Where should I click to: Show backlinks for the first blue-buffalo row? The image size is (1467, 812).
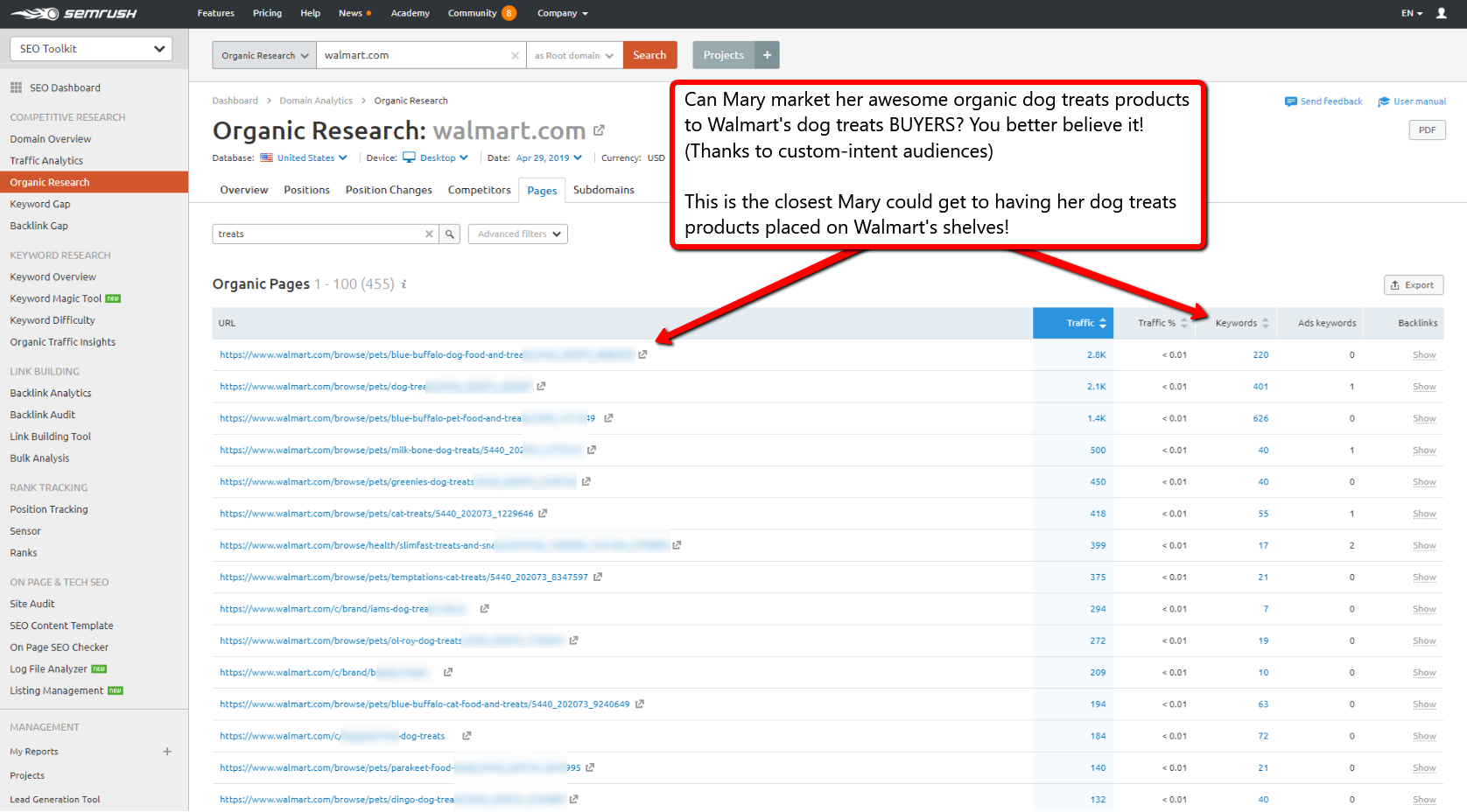click(x=1424, y=355)
